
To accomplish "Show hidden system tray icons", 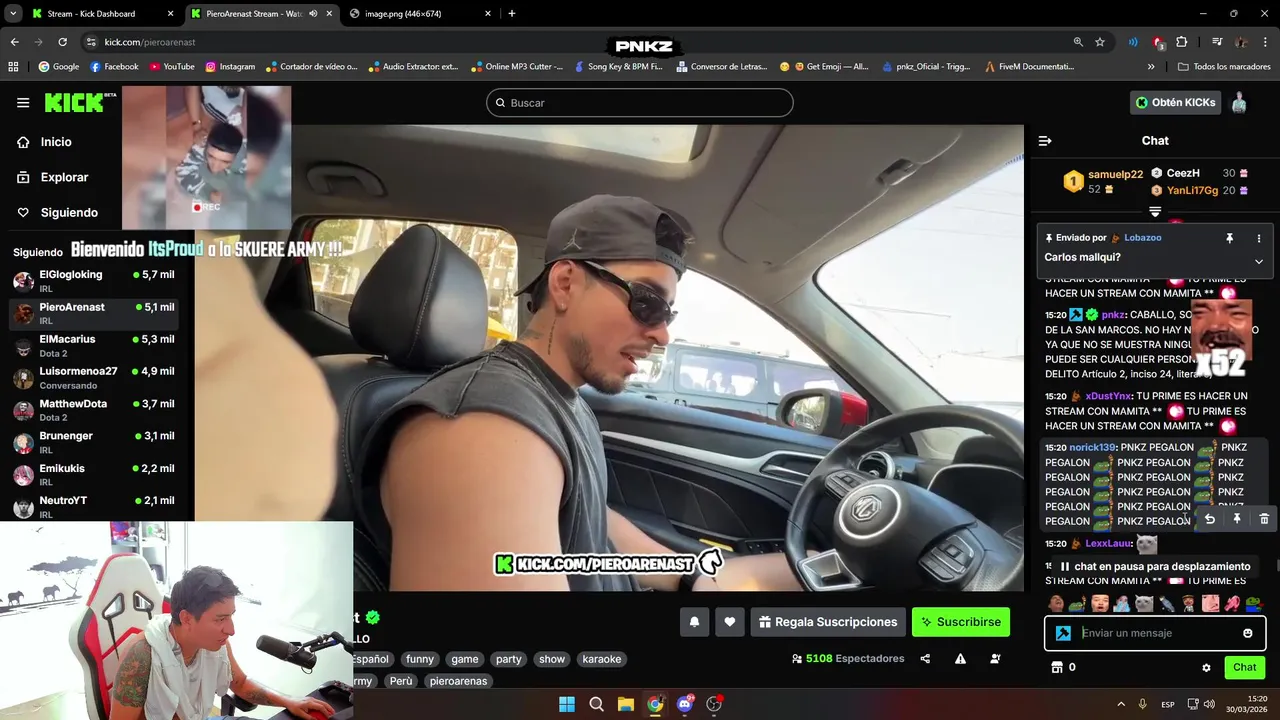I will [x=1120, y=704].
